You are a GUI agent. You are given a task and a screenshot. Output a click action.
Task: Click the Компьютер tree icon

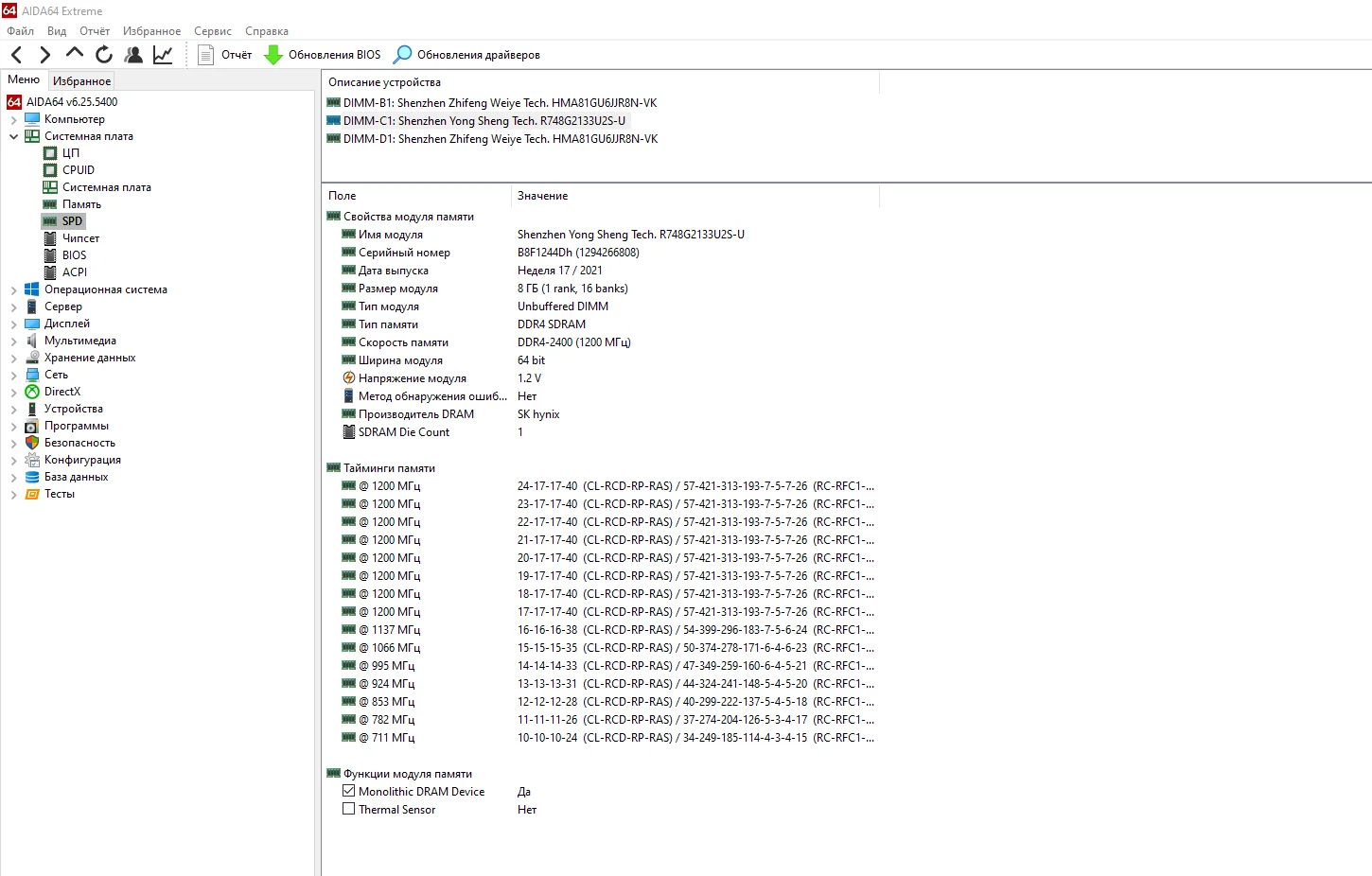[32, 119]
